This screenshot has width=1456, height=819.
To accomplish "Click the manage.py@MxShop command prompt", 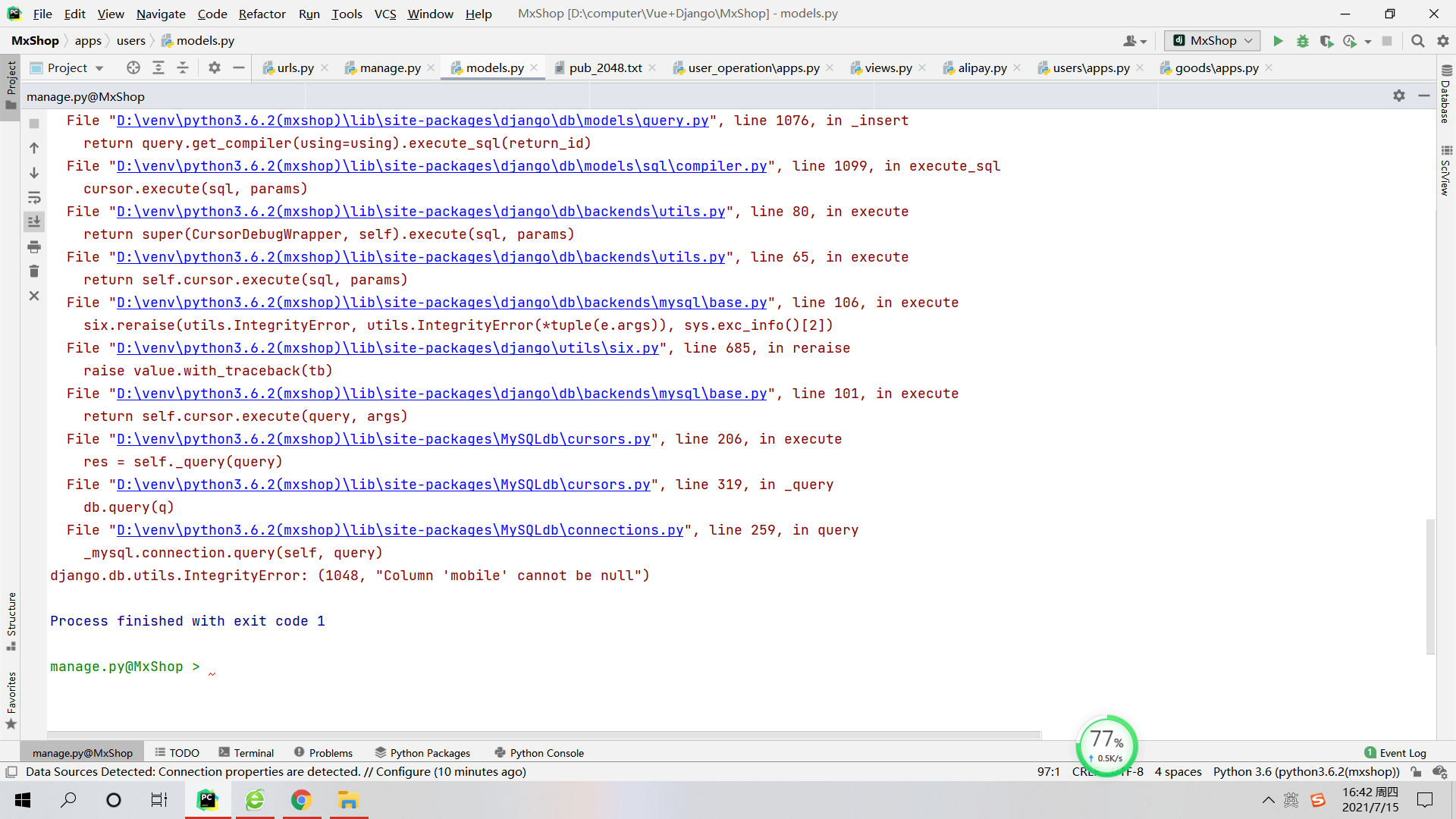I will pos(125,667).
